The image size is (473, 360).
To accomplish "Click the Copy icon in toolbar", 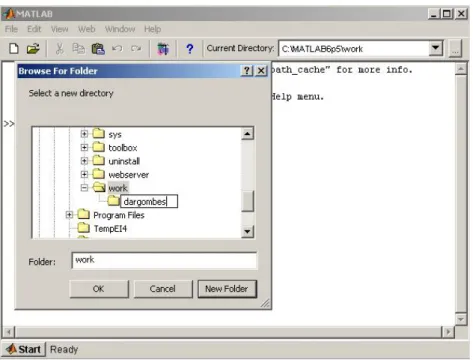I will tap(78, 49).
